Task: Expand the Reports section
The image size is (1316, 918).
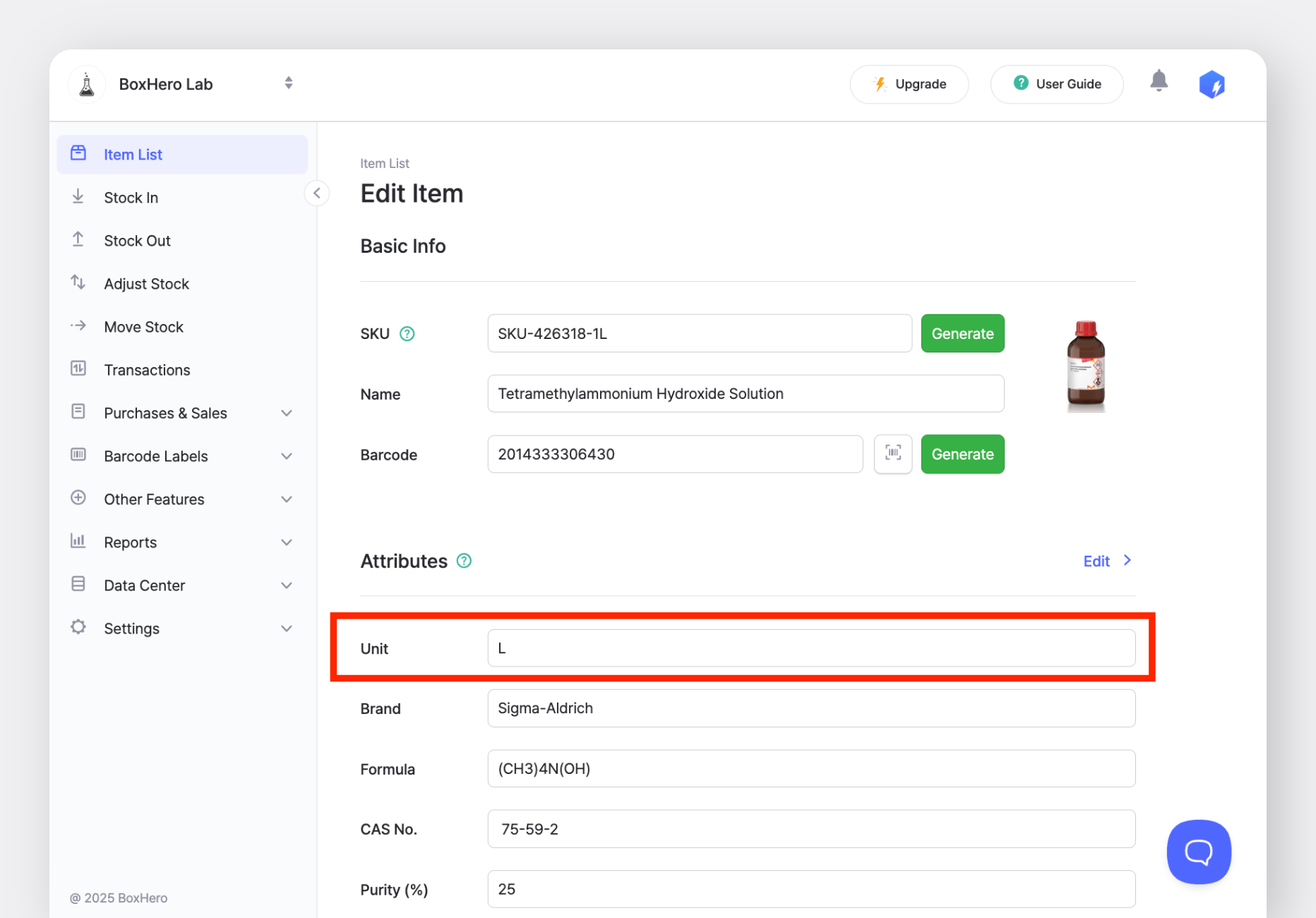Action: pos(131,542)
